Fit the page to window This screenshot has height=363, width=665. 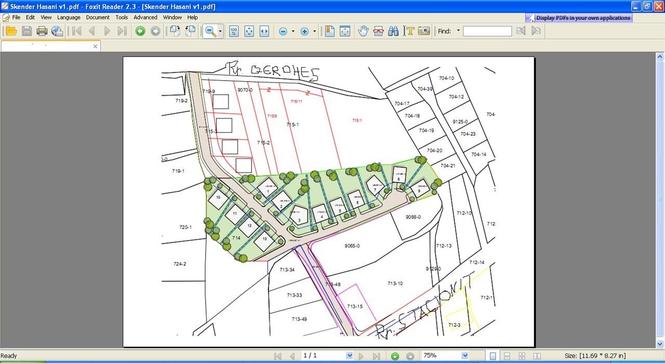249,31
